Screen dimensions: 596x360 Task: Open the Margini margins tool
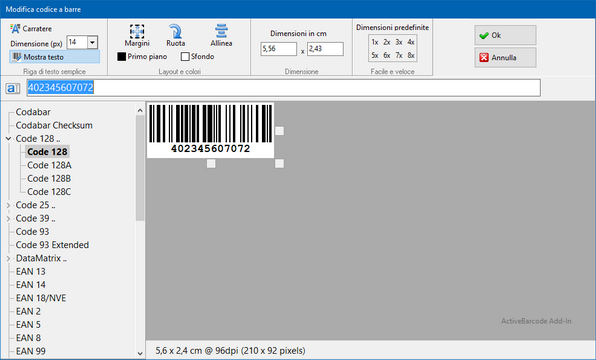[137, 36]
